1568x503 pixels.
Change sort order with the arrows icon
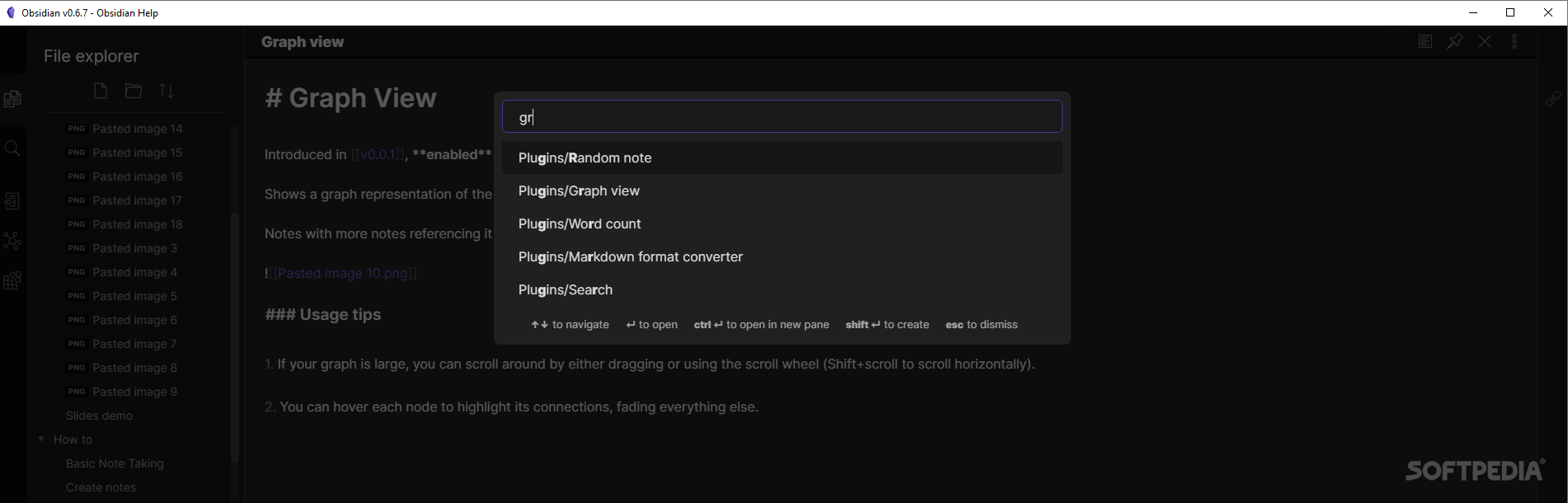coord(167,91)
